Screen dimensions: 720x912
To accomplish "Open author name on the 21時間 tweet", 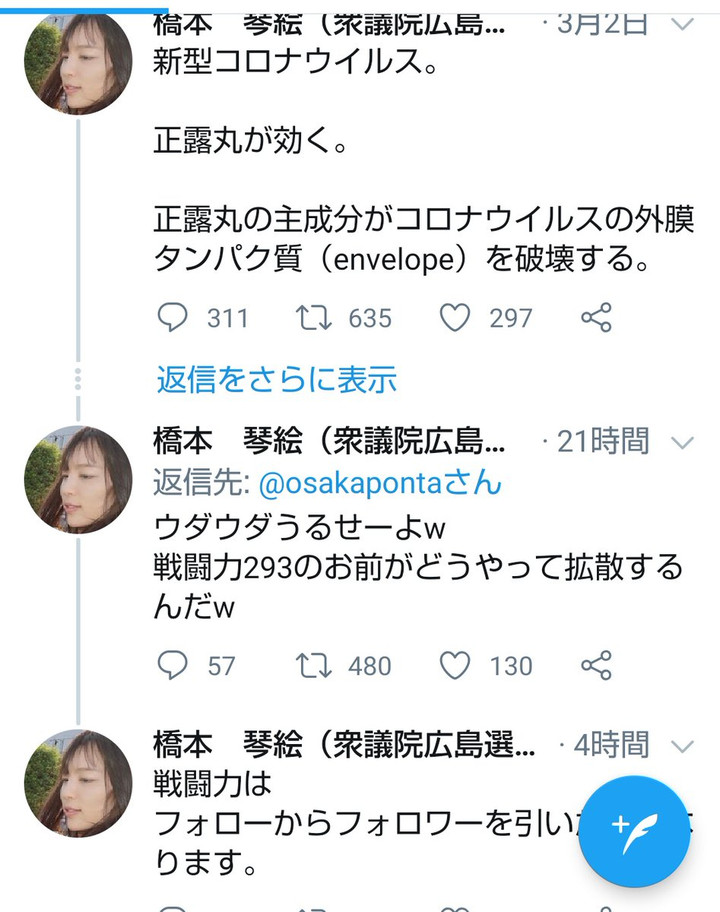I will [x=330, y=441].
